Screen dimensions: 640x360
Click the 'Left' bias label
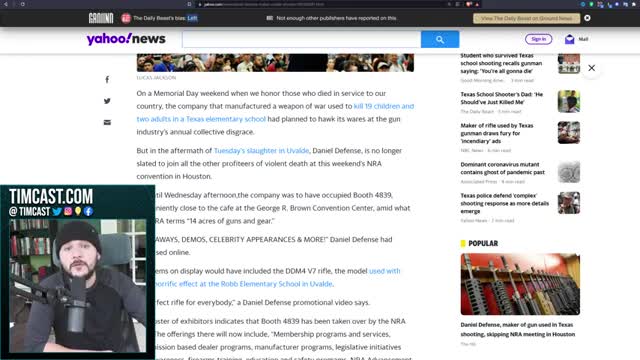coord(192,18)
